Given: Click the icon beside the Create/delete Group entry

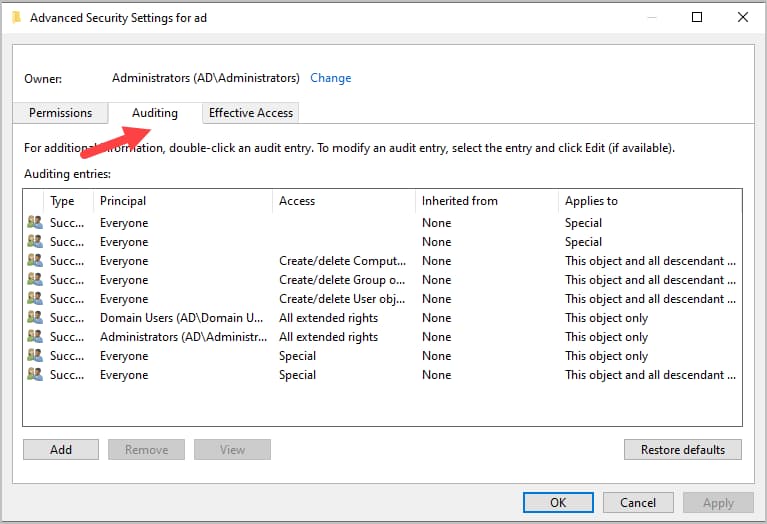Looking at the screenshot, I should pos(35,280).
